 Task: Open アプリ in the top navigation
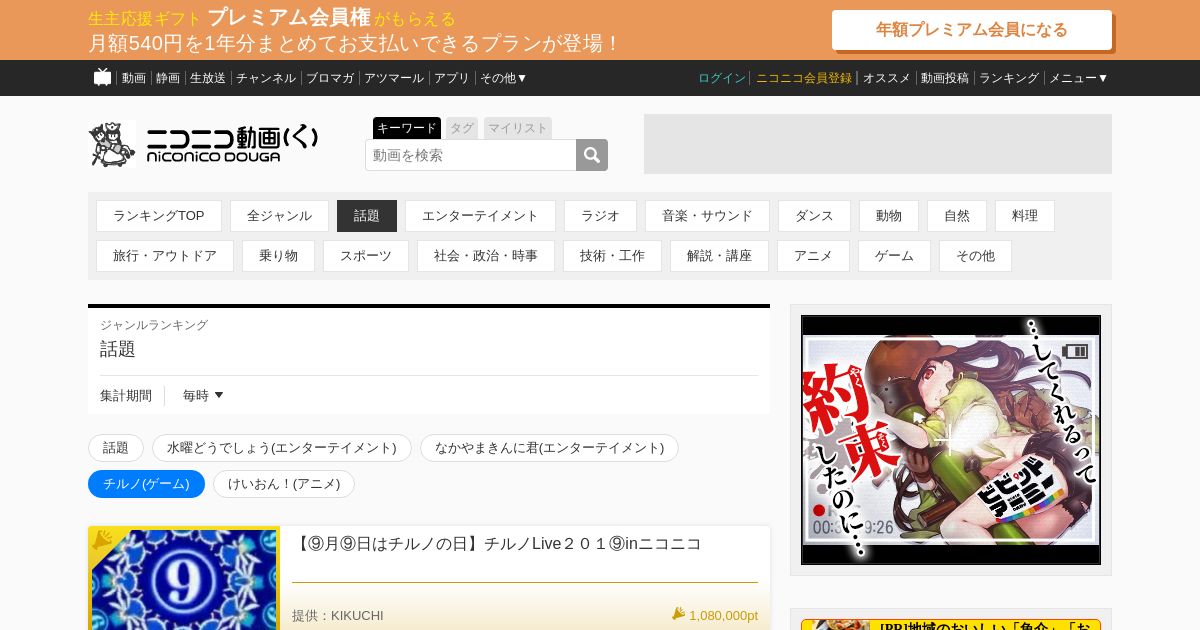(452, 78)
